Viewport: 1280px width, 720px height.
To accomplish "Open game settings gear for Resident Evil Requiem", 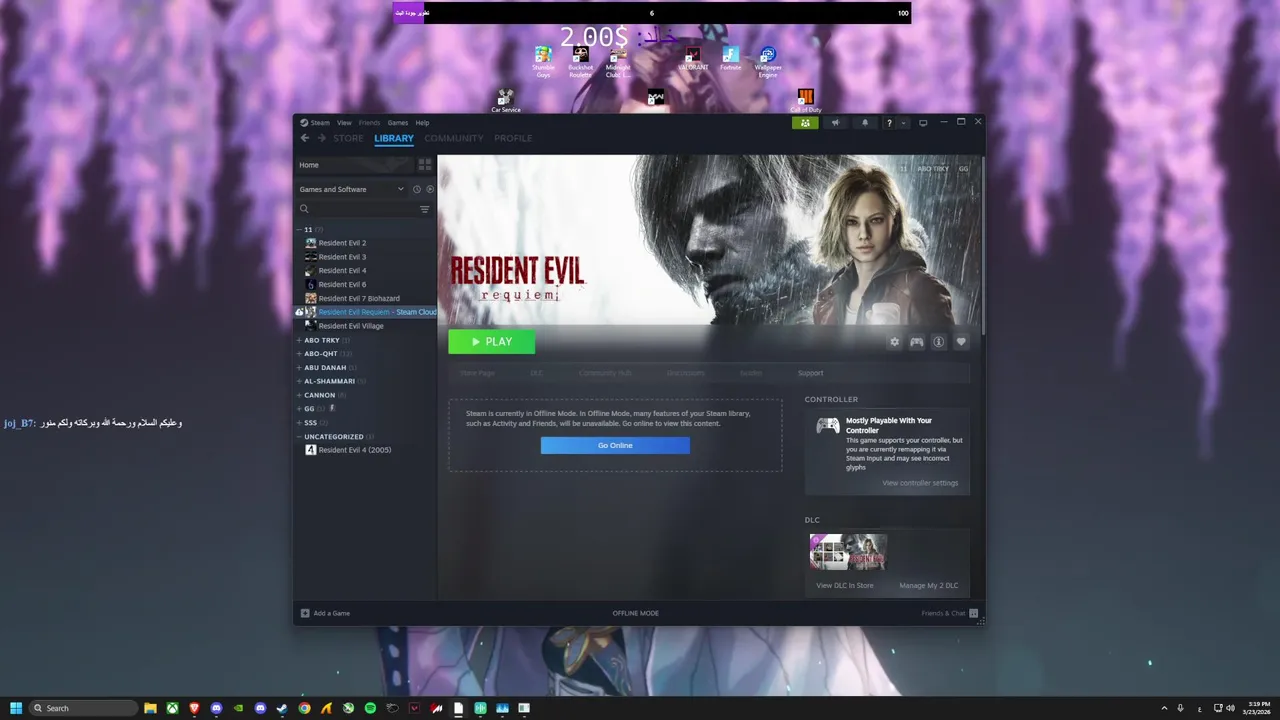I will 894,342.
